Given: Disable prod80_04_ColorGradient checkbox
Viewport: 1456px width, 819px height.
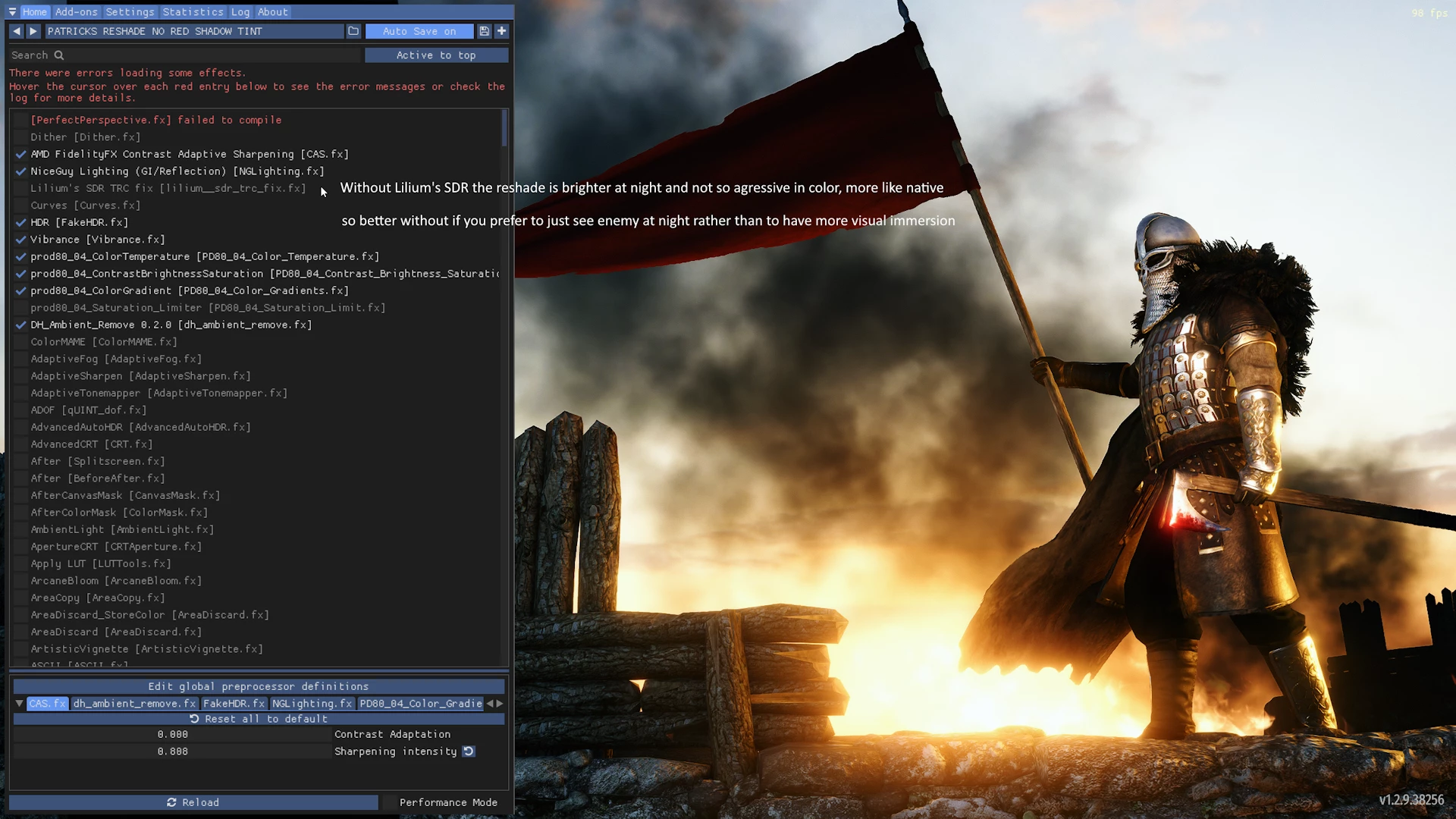Looking at the screenshot, I should coord(21,290).
